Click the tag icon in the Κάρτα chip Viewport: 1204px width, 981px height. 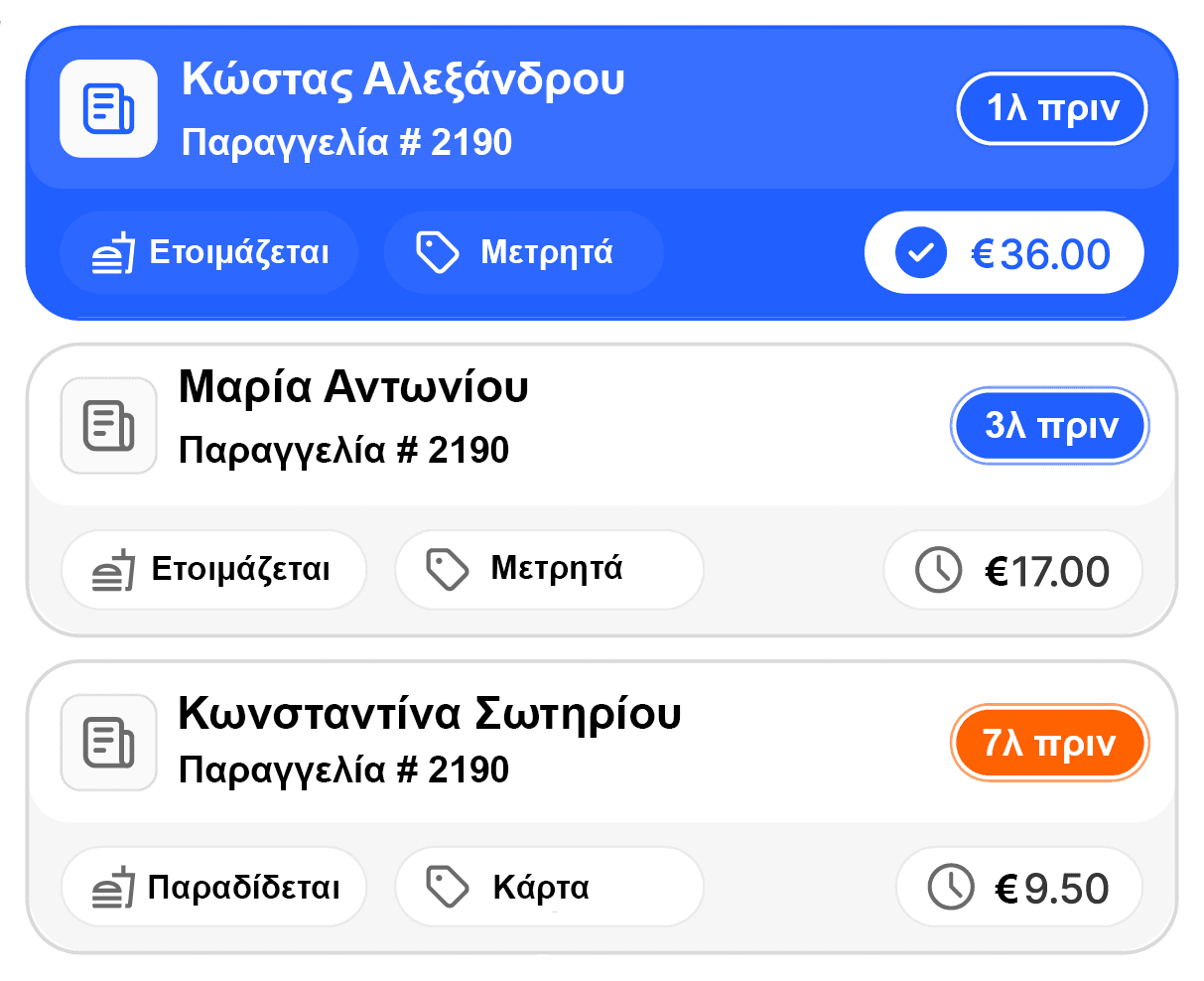pyautogui.click(x=447, y=887)
